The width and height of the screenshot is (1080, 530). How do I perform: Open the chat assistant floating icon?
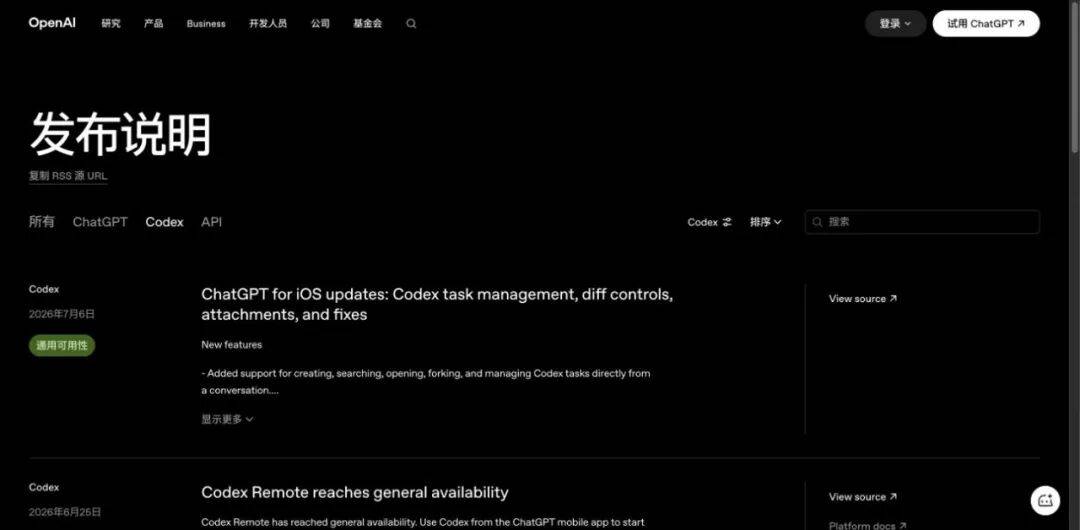pyautogui.click(x=1045, y=500)
